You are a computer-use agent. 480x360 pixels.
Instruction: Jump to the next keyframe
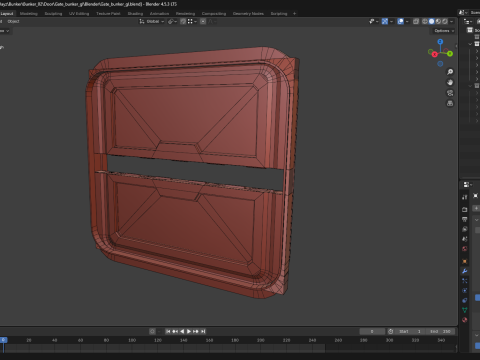(196, 331)
